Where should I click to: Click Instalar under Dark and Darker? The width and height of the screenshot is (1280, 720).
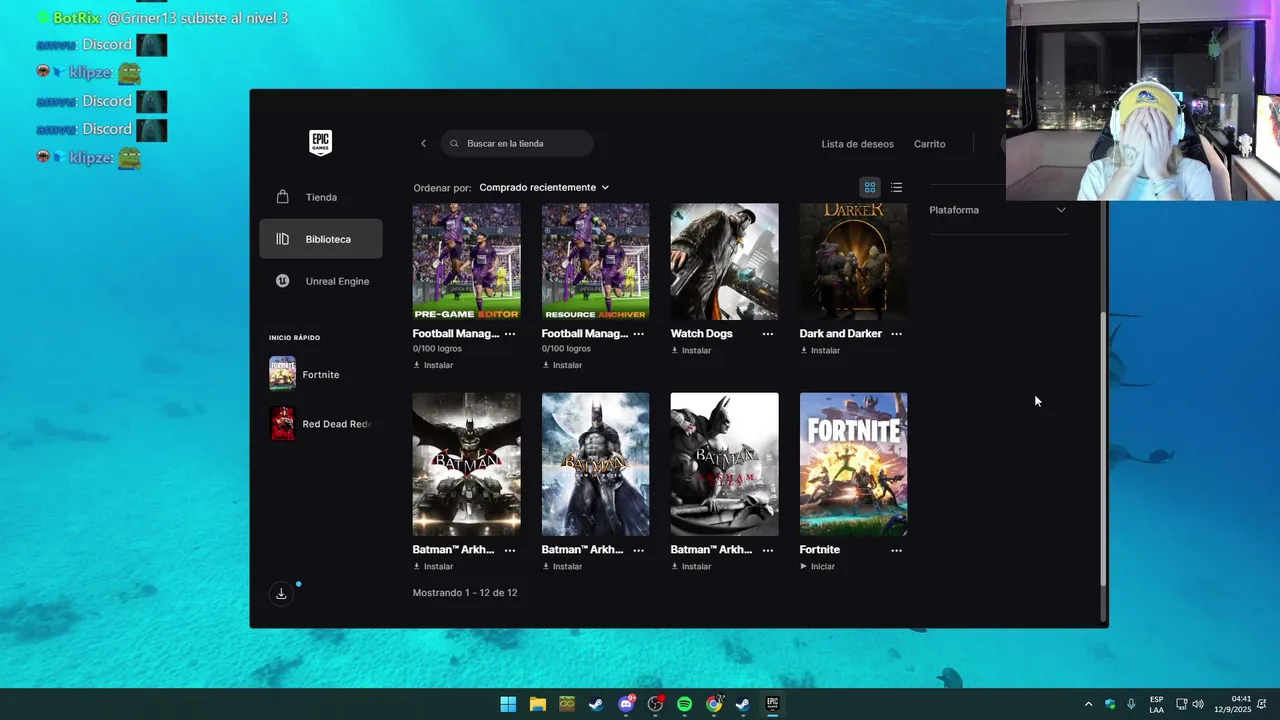coord(820,351)
